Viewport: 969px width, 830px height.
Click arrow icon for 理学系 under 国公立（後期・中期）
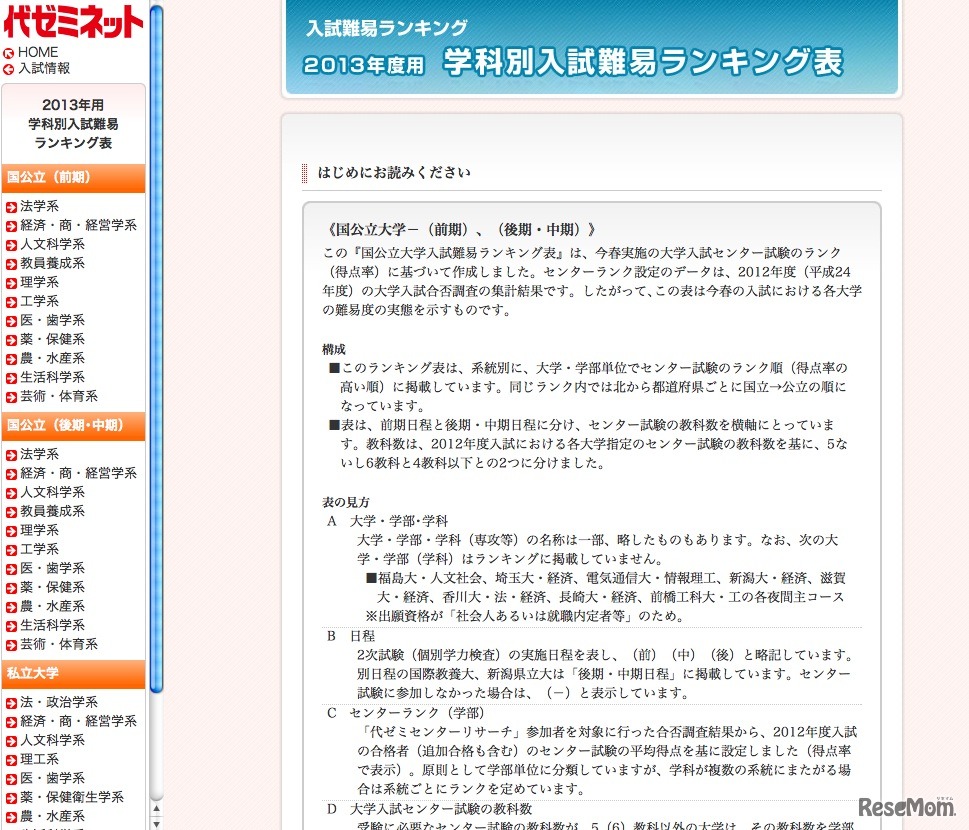(11, 531)
